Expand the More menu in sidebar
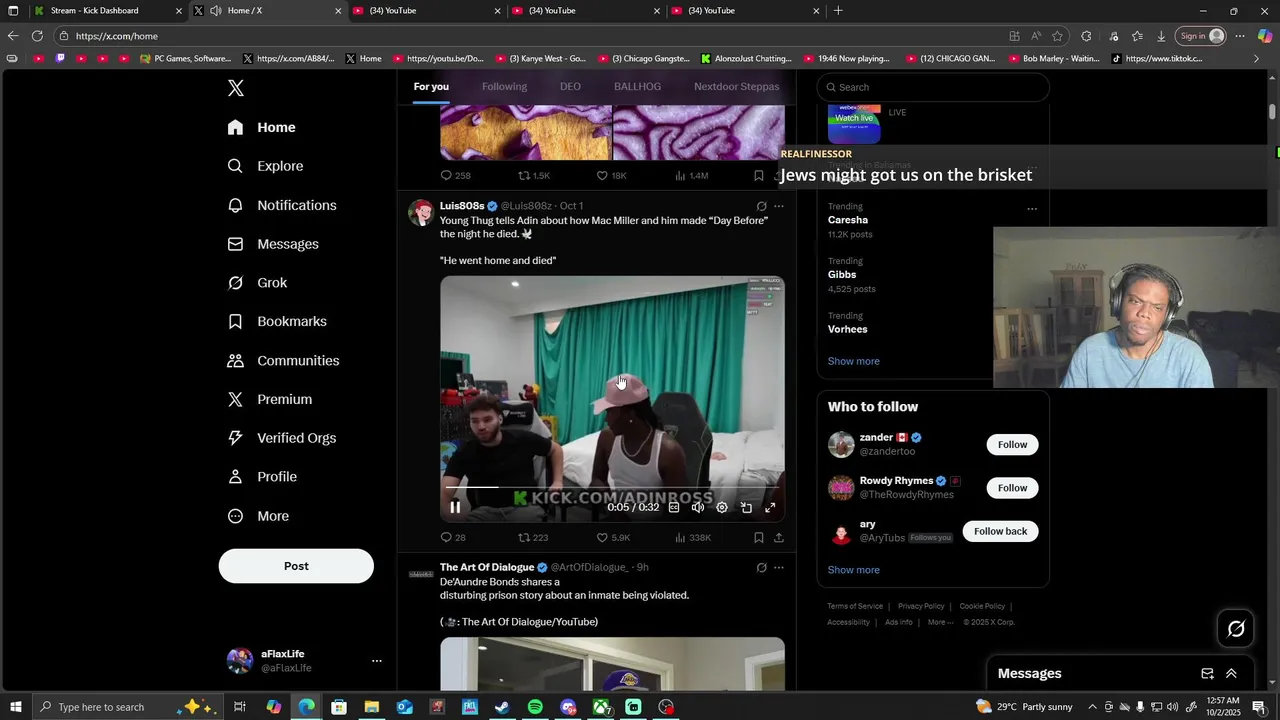Image resolution: width=1280 pixels, height=720 pixels. coord(259,516)
